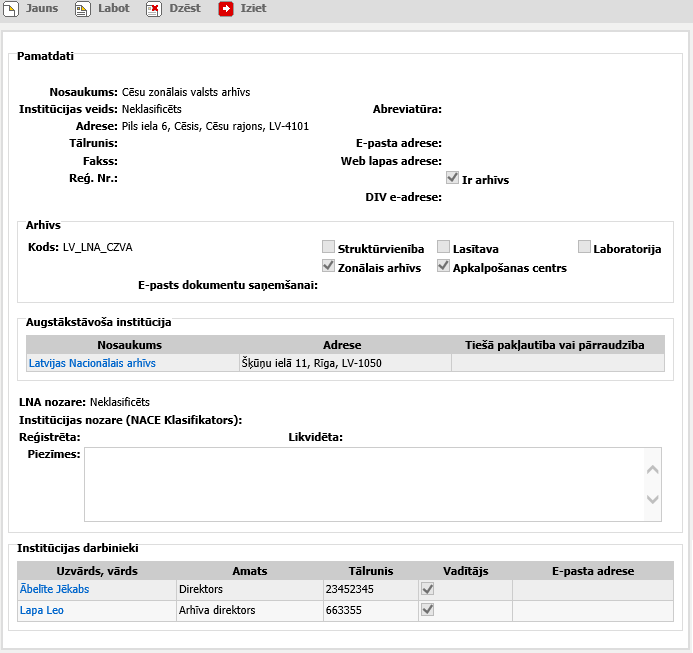Open employee Lapa Leo link
Viewport: 693px width, 653px height.
coord(41,610)
